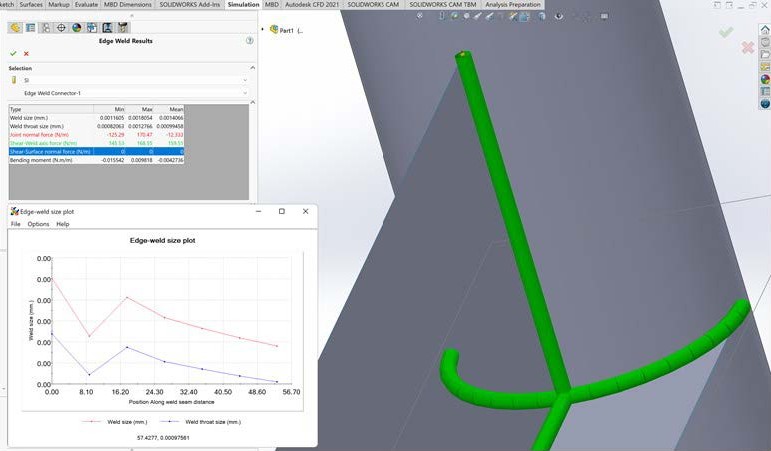This screenshot has height=451, width=771.
Task: Open SOLIDWORKS Resources home icon in task pane
Action: click(765, 30)
